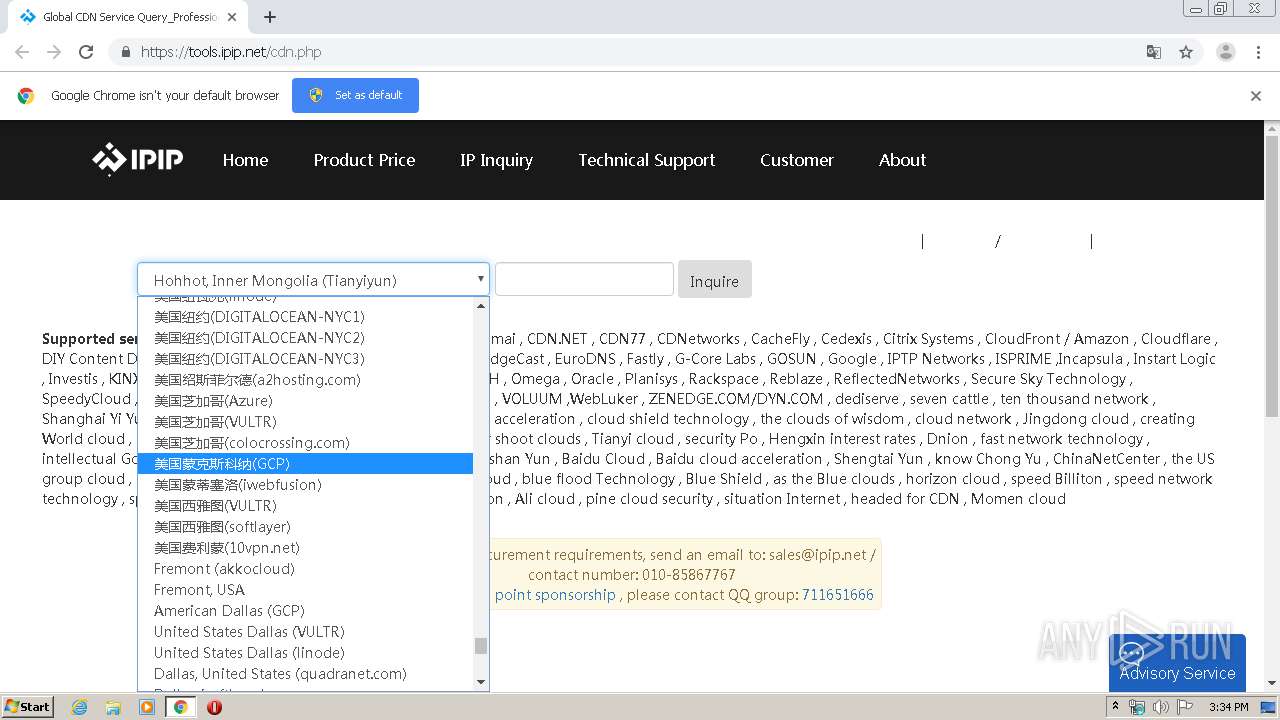Viewport: 1280px width, 720px height.
Task: Open the IP Inquiry menu item
Action: [496, 160]
